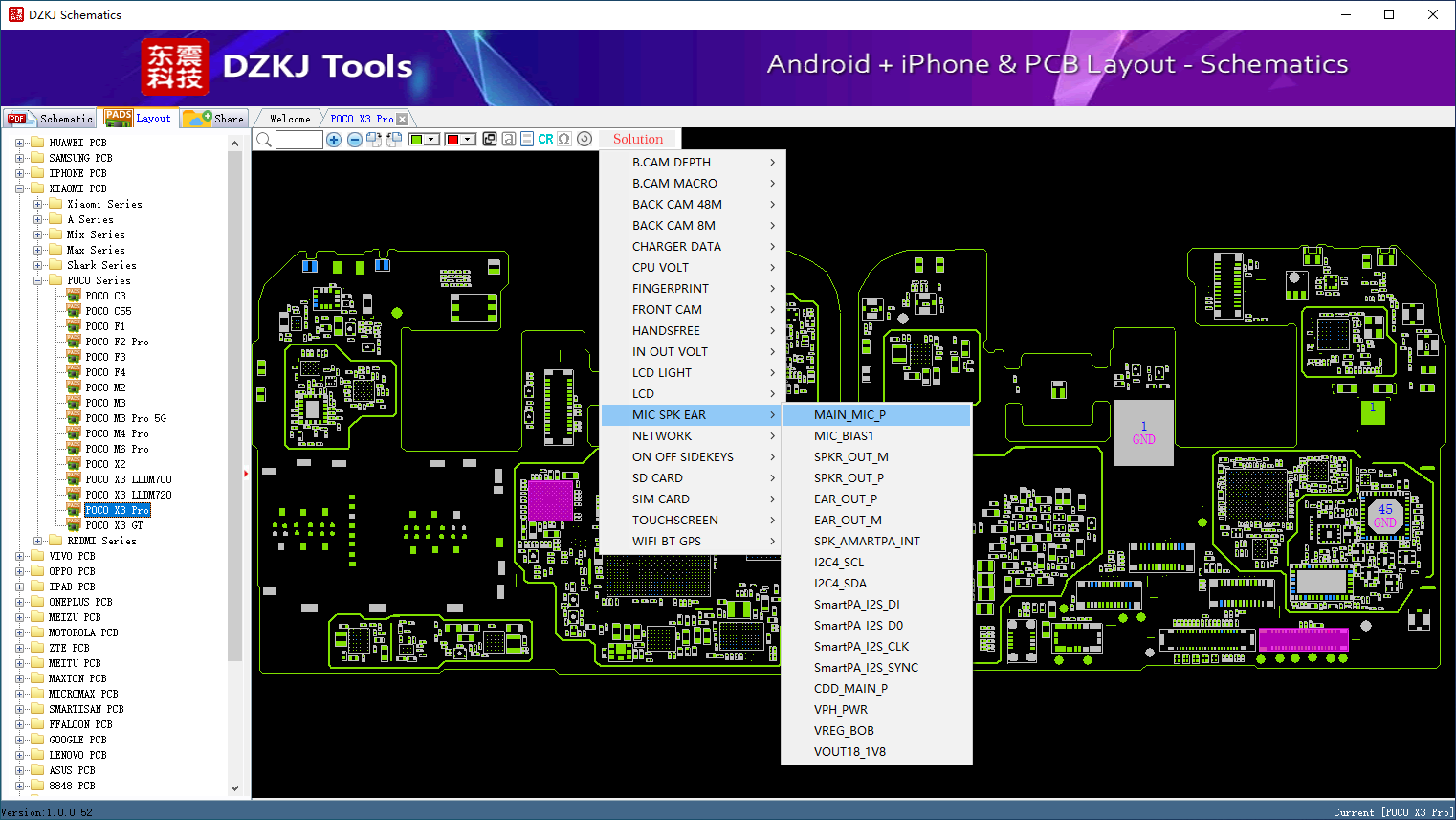1456x820 pixels.
Task: Expand the SAMSUNG PCB tree node
Action: click(x=20, y=158)
